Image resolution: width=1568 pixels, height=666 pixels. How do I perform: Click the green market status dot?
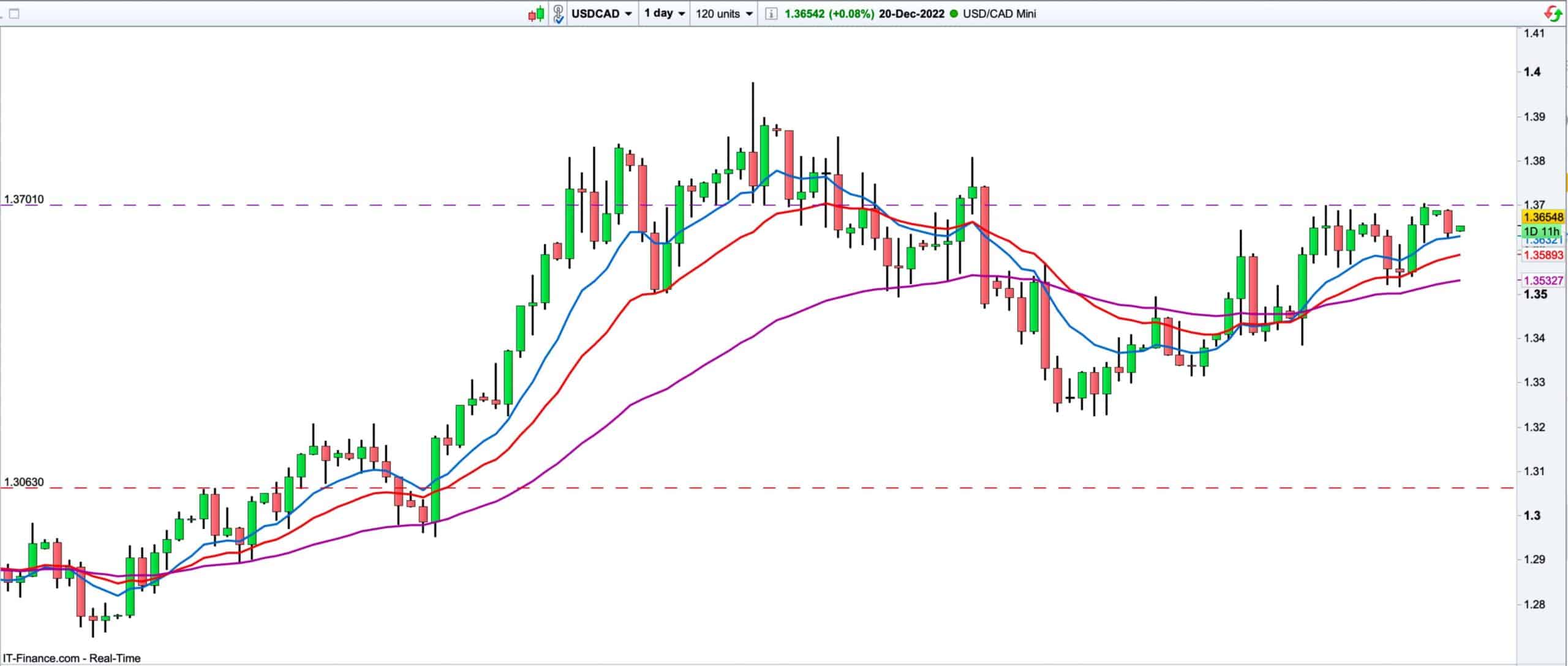click(953, 13)
